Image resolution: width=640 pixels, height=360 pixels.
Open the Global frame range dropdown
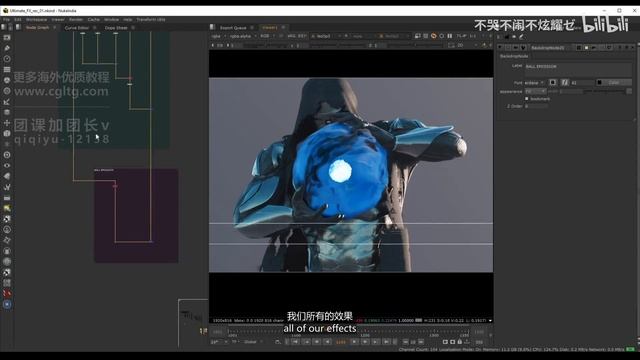[x=253, y=342]
